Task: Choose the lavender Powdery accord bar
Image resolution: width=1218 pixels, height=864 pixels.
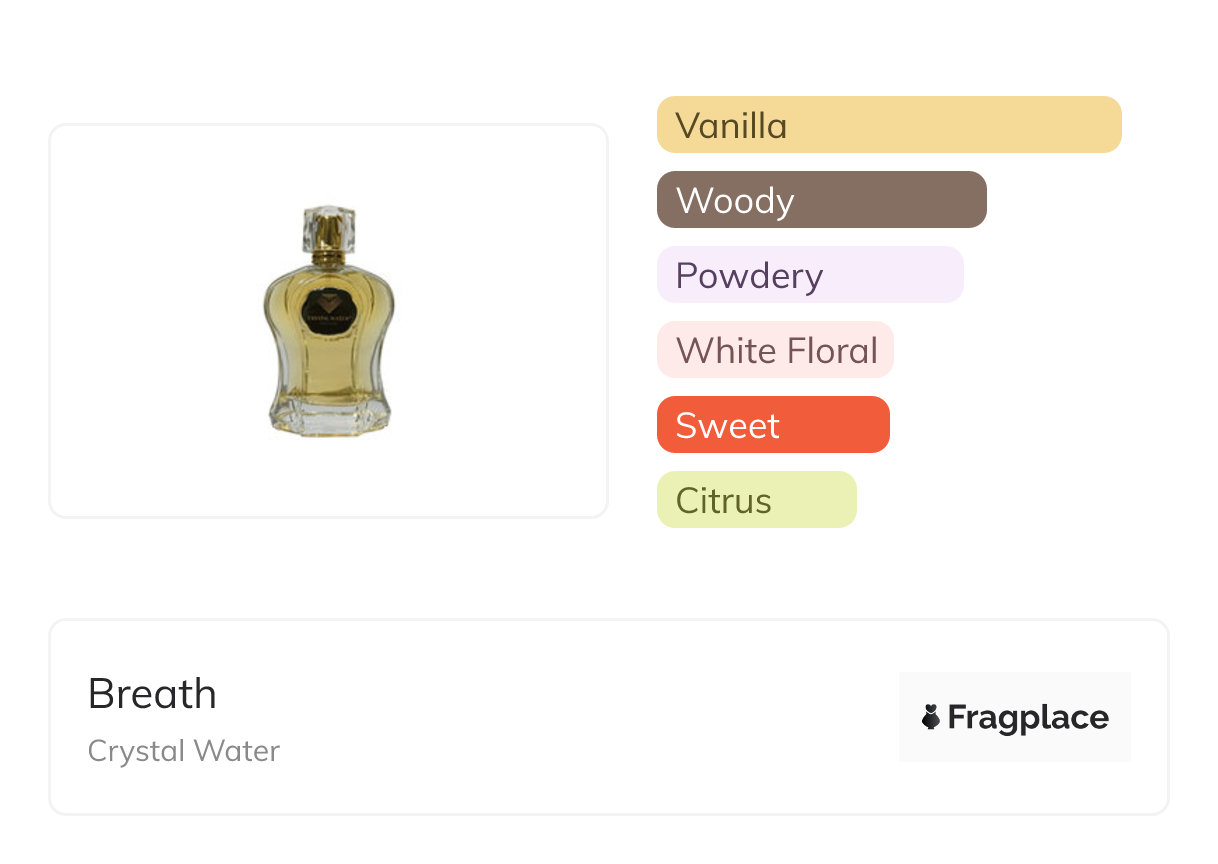Action: [810, 275]
